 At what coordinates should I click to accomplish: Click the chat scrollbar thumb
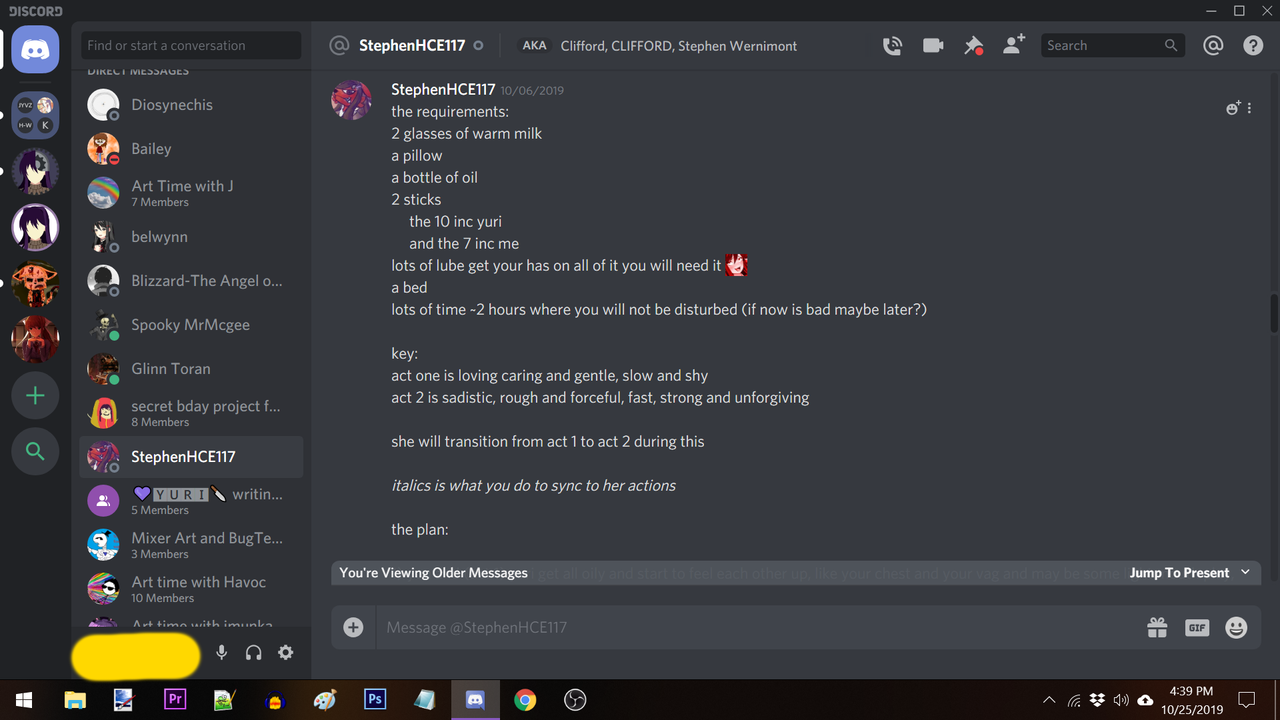(1274, 312)
